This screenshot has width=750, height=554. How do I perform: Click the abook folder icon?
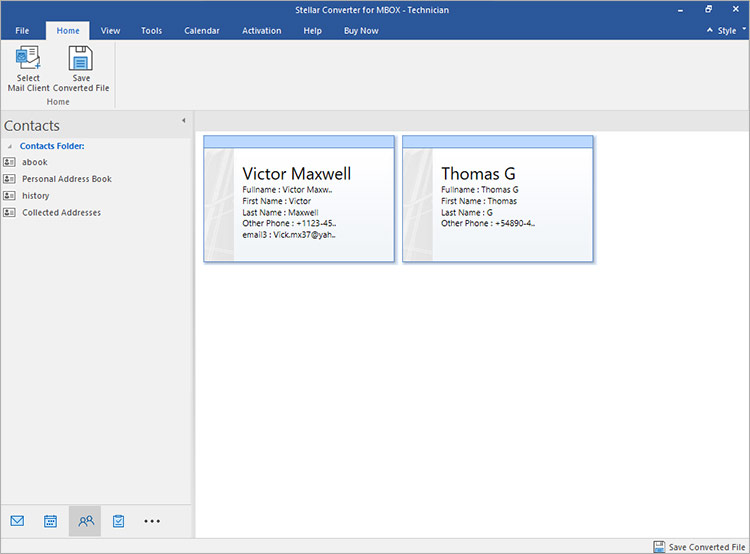9,162
